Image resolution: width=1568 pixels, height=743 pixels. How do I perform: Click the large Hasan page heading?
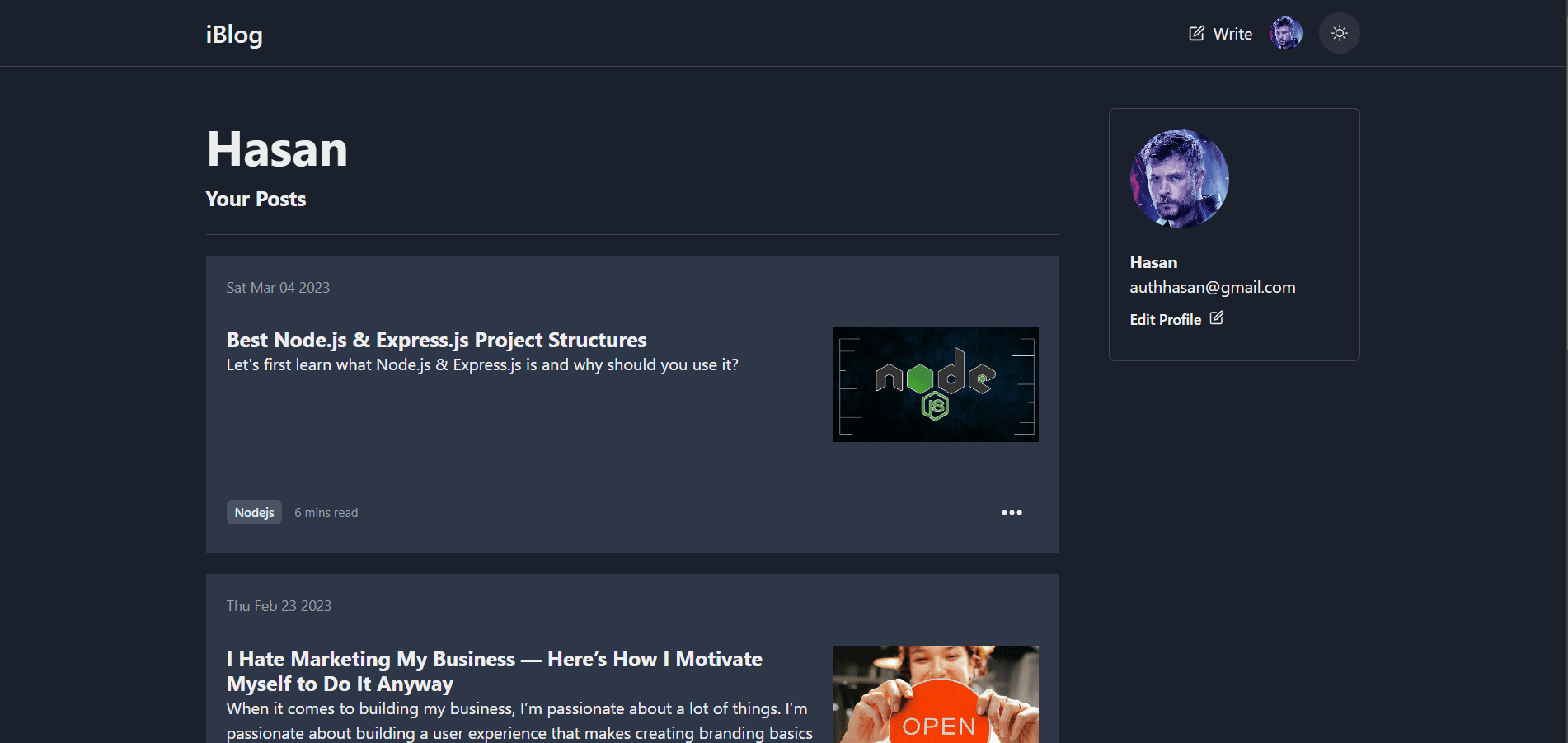pyautogui.click(x=277, y=149)
